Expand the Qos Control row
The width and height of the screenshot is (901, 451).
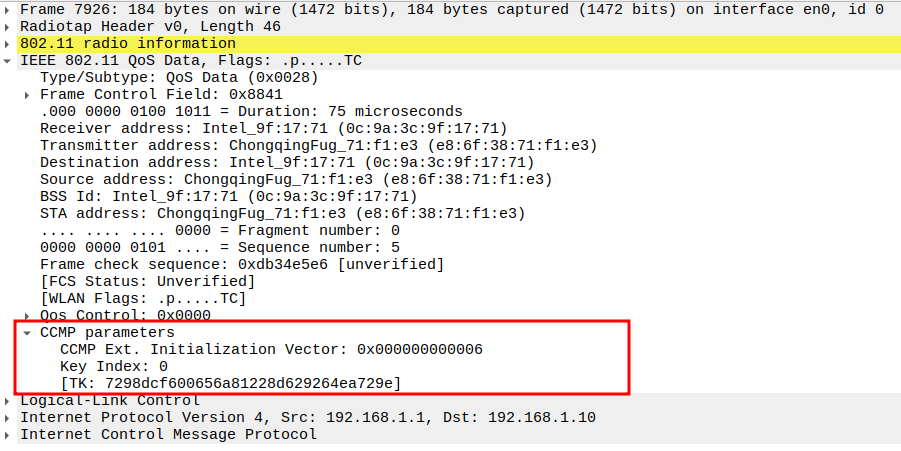pyautogui.click(x=28, y=315)
